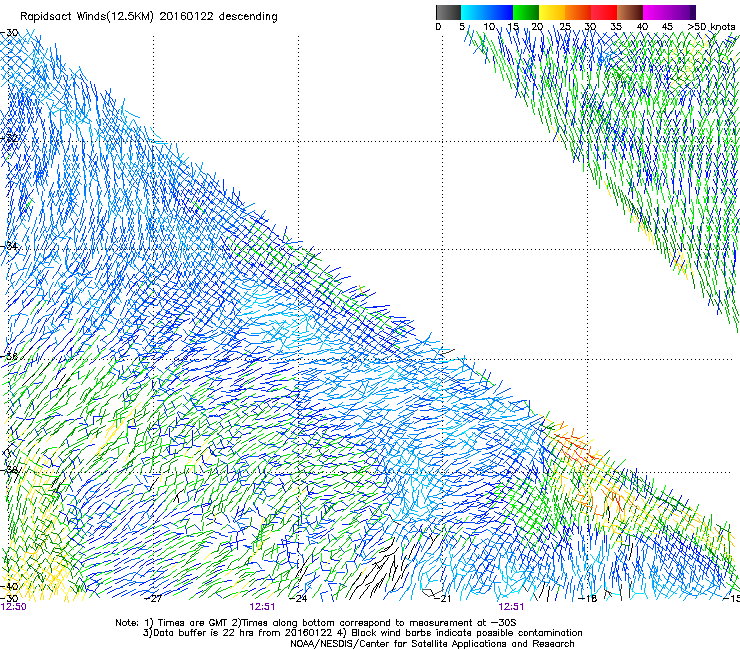The image size is (740, 650).
Task: Select the "-18" longitude label
Action: point(588,599)
